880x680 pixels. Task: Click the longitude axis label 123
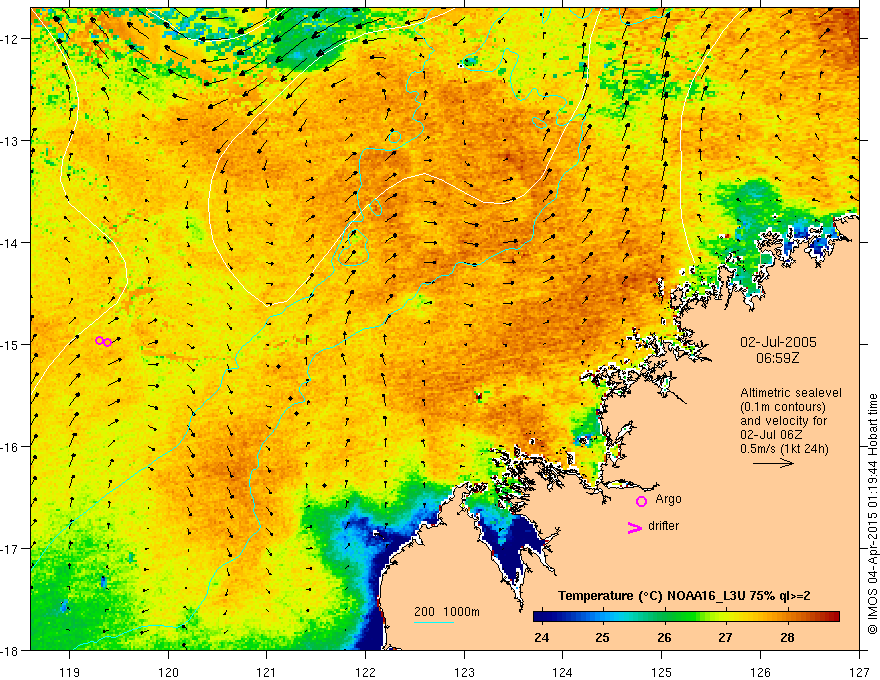tap(464, 672)
